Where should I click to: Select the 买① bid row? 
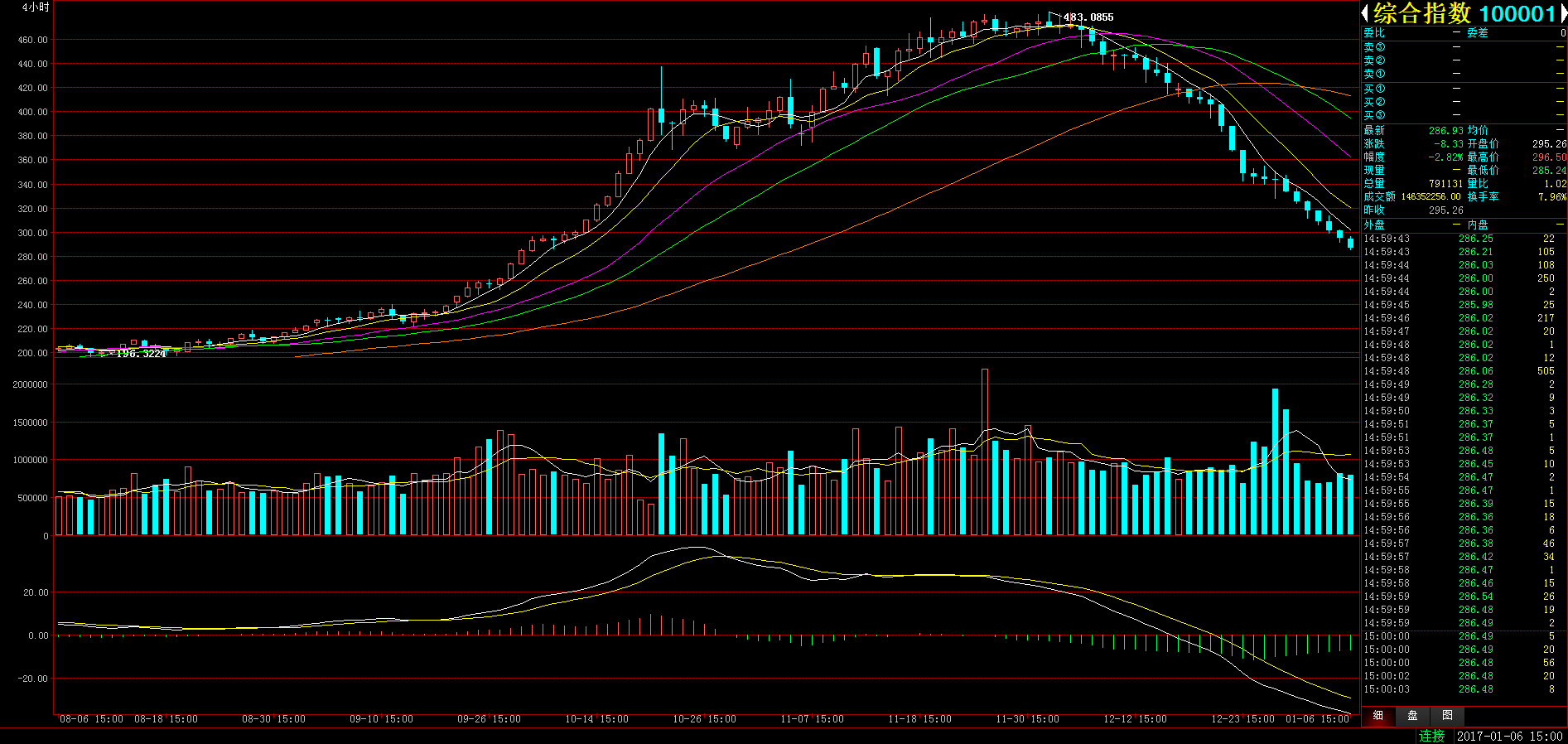[1464, 89]
